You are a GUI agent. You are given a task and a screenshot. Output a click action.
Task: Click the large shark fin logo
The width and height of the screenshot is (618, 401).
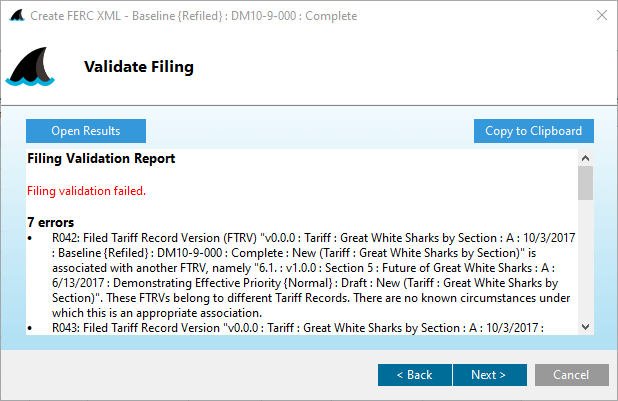(30, 66)
